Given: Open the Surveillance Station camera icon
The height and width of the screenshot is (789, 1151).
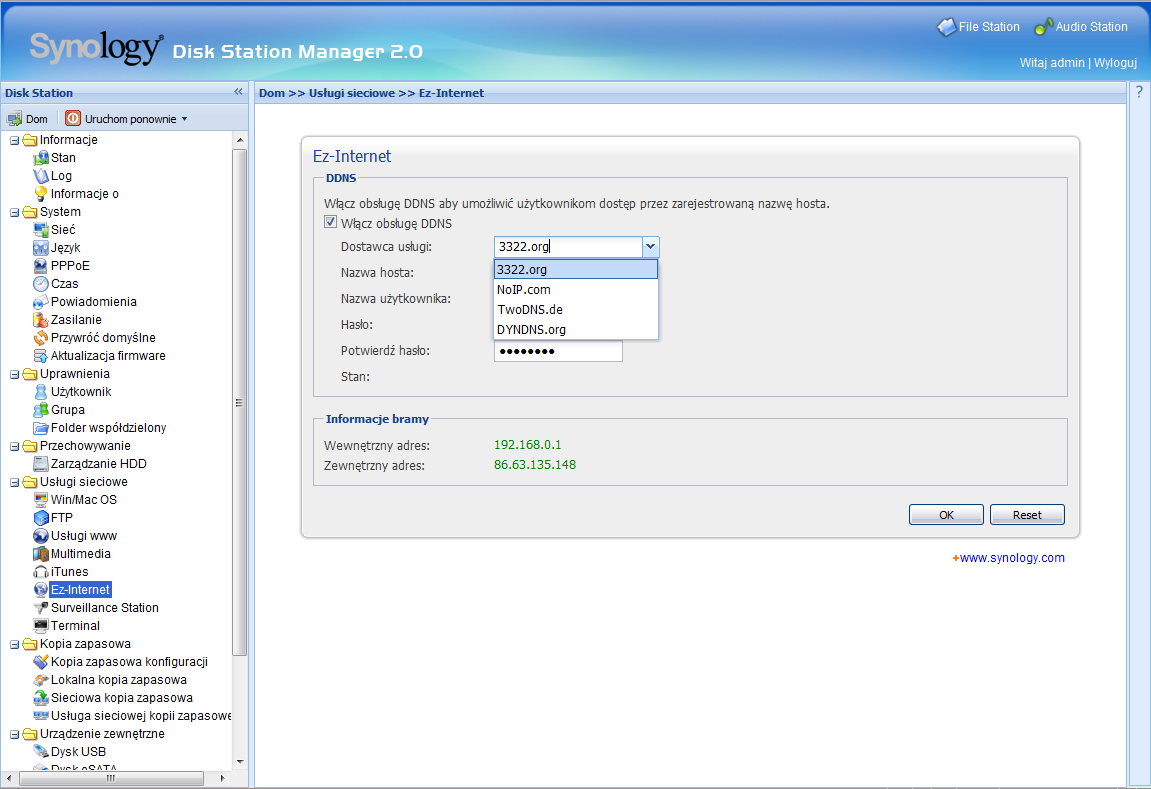Looking at the screenshot, I should 41,608.
